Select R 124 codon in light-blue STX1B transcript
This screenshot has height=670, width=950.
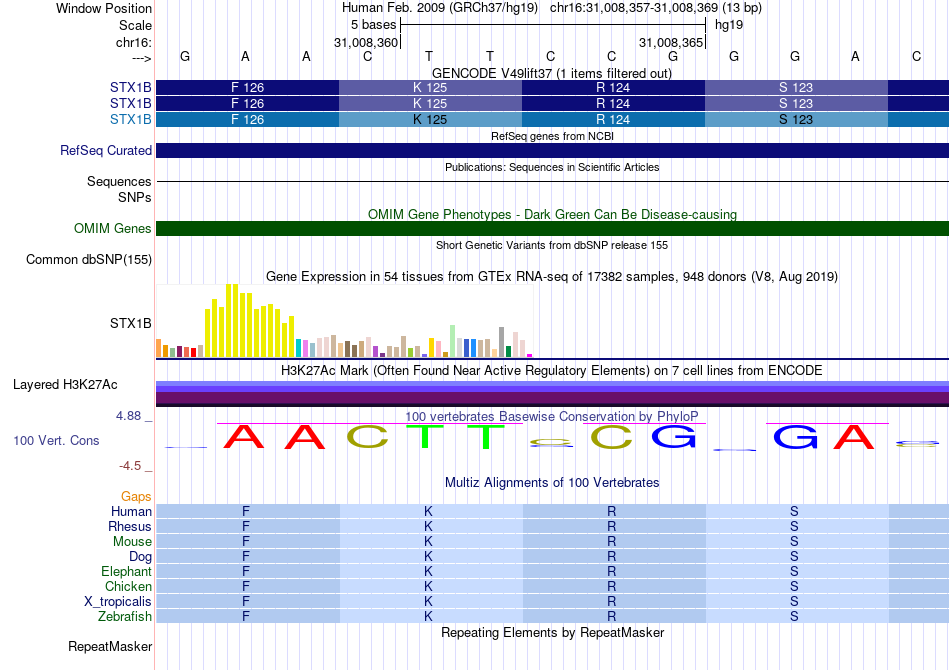(613, 119)
